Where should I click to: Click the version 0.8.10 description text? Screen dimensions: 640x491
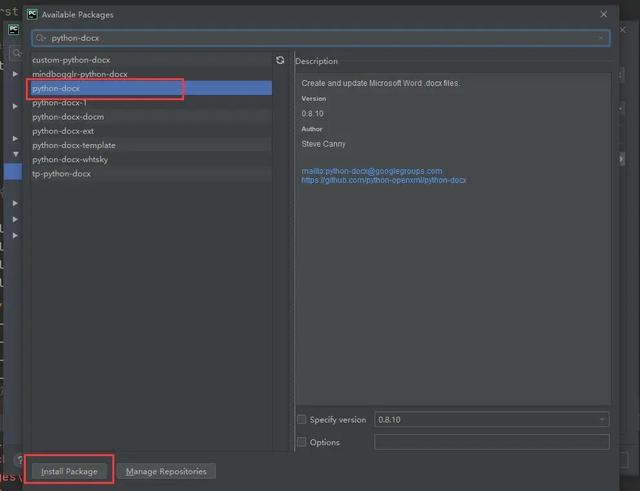tap(312, 113)
